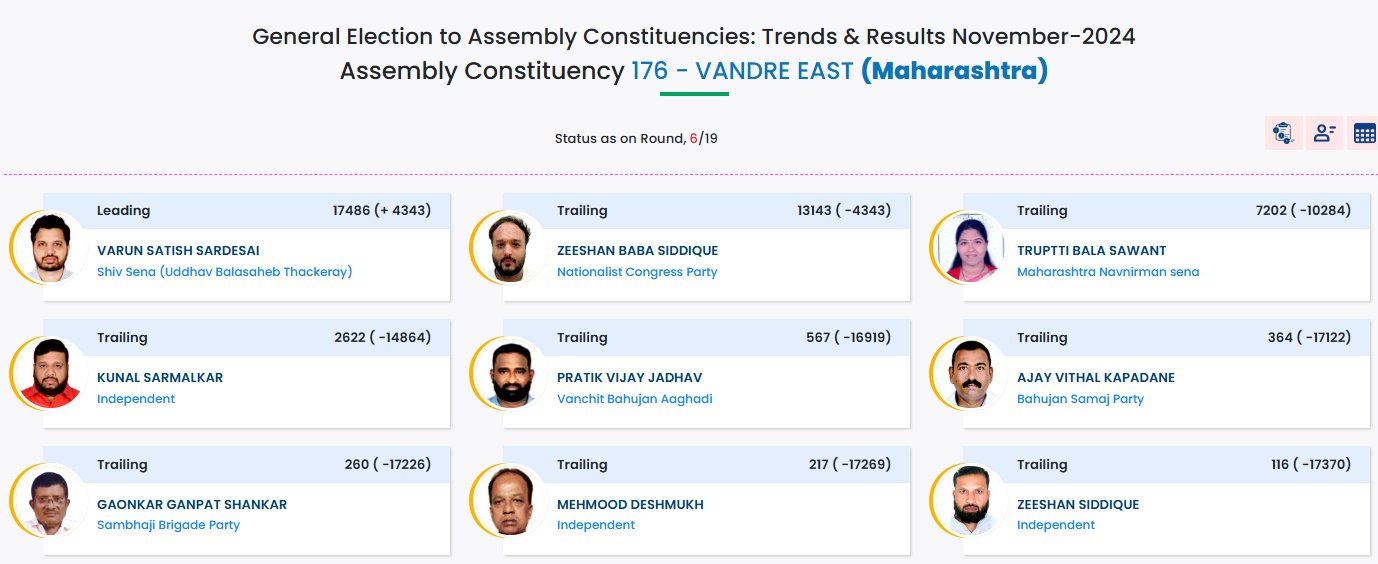The height and width of the screenshot is (564, 1378).
Task: Switch to the table grid view icon
Action: coord(1363,133)
